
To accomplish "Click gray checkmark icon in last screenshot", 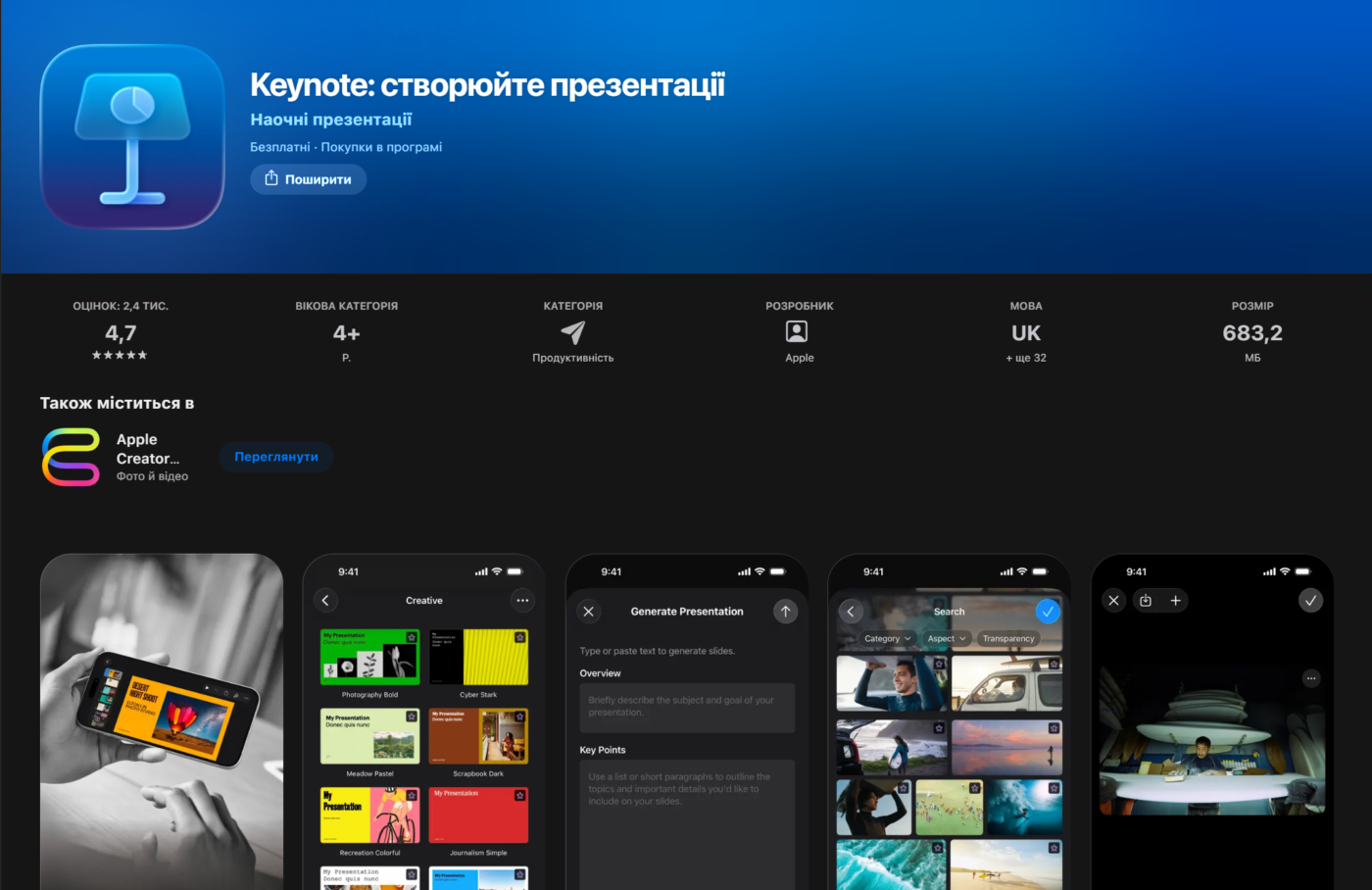I will [1310, 600].
